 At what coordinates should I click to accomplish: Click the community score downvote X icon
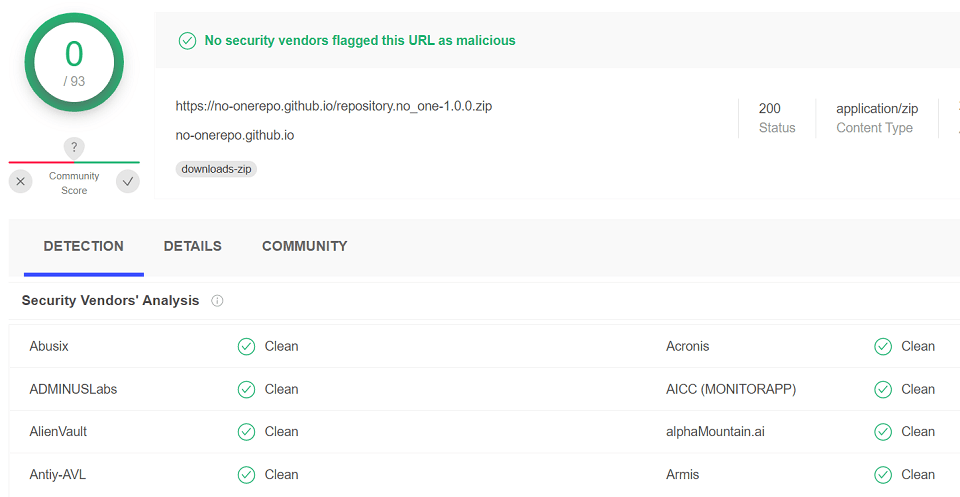click(x=20, y=182)
